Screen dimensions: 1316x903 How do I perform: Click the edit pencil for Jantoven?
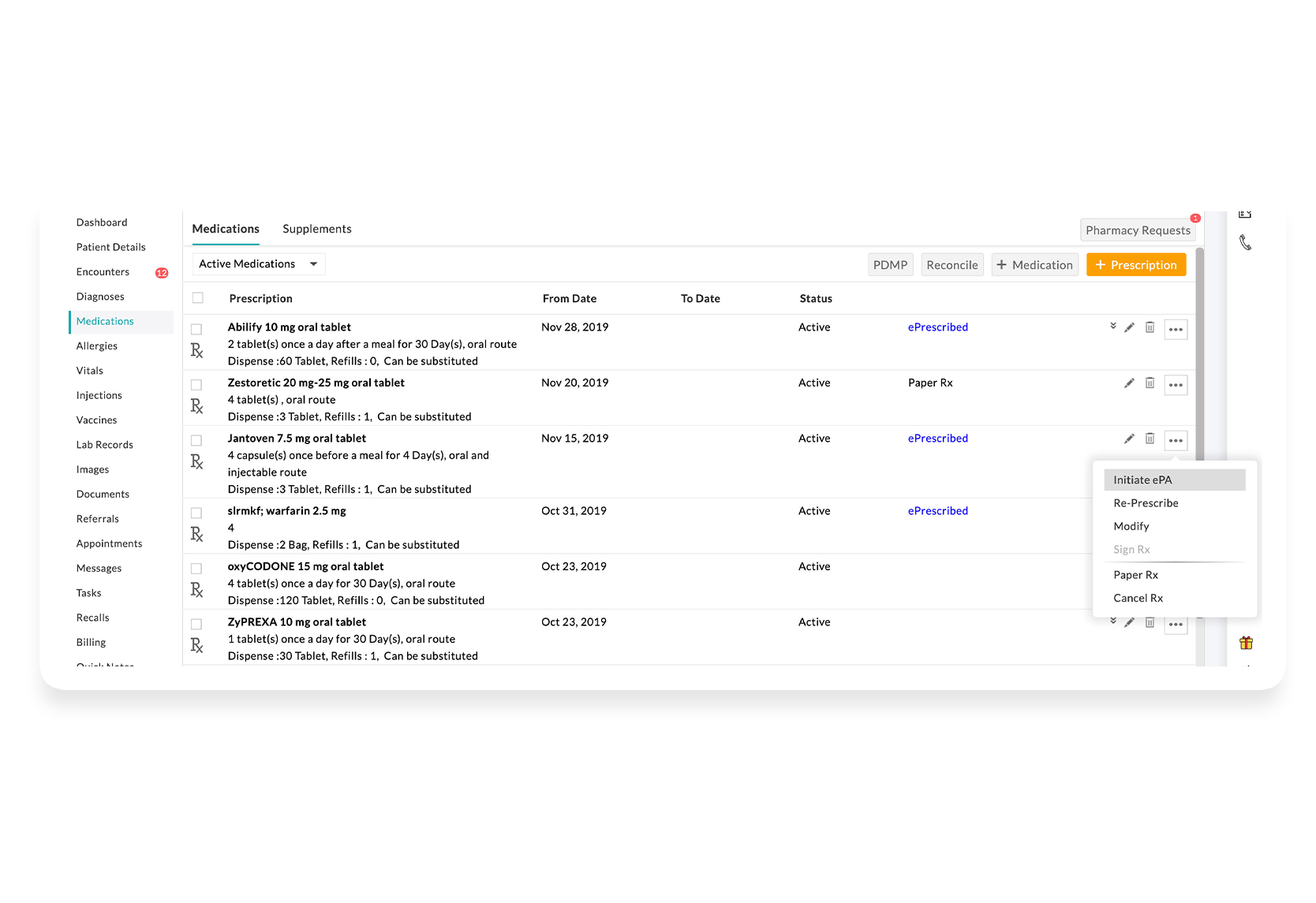[x=1129, y=438]
